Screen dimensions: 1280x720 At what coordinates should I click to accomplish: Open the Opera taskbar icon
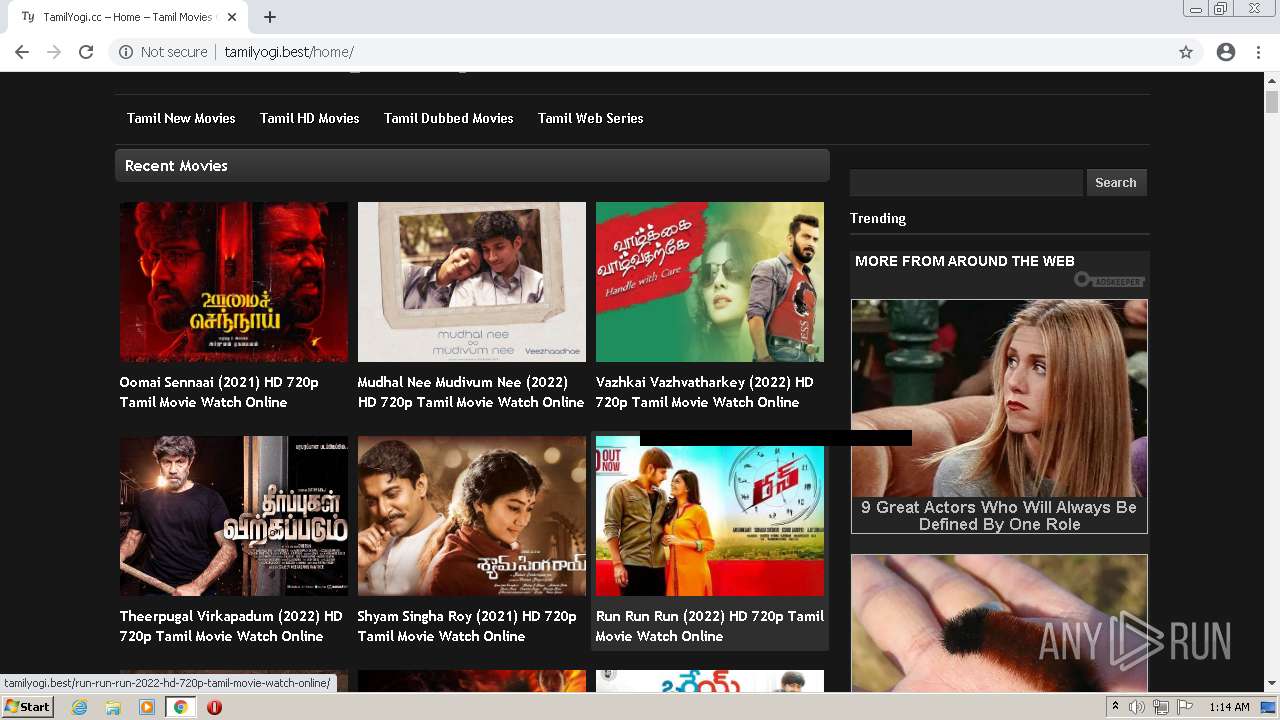pos(214,707)
